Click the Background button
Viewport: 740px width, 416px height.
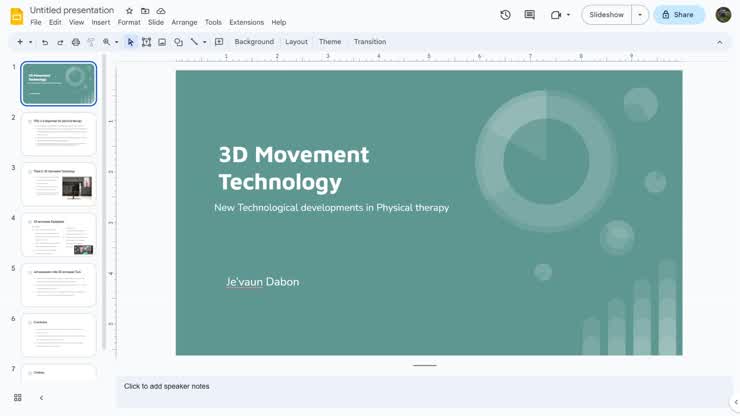[254, 42]
